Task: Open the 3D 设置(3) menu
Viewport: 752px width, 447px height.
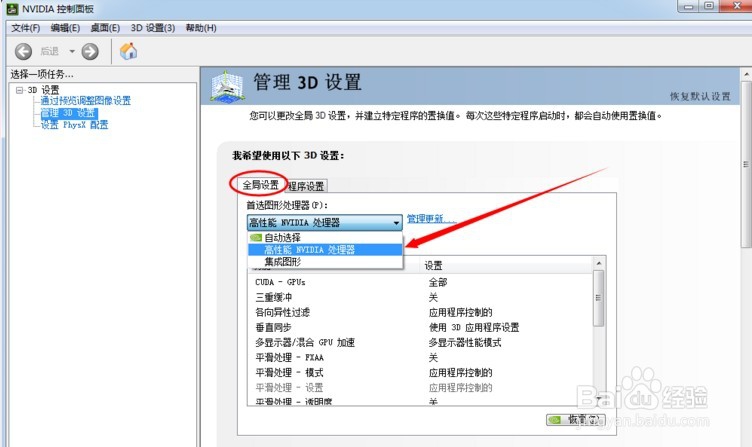Action: (x=153, y=28)
